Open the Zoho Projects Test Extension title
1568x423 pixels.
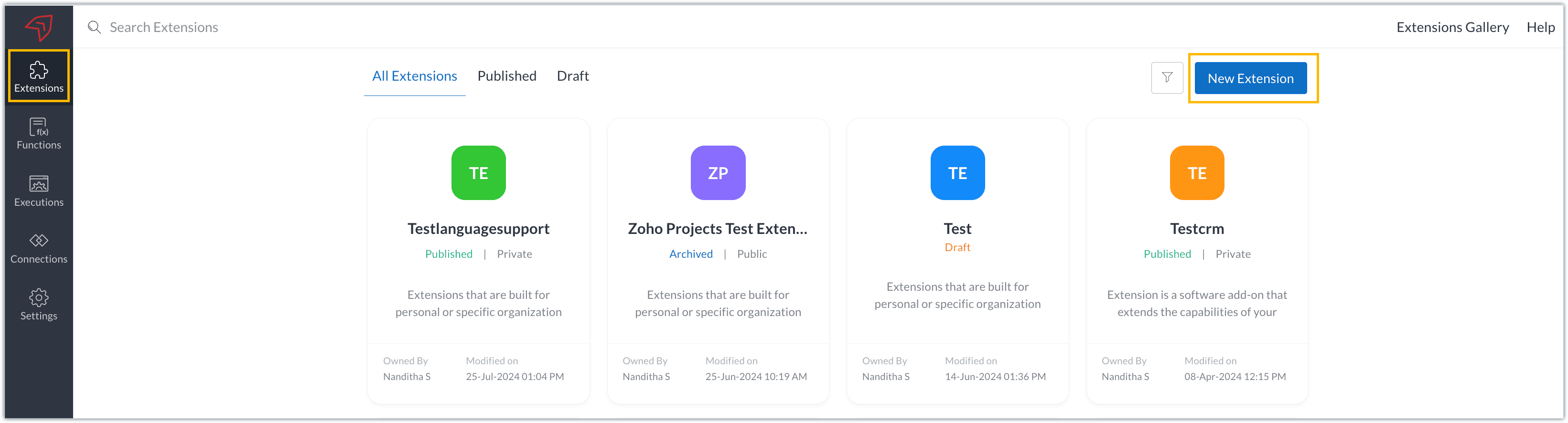coord(717,229)
